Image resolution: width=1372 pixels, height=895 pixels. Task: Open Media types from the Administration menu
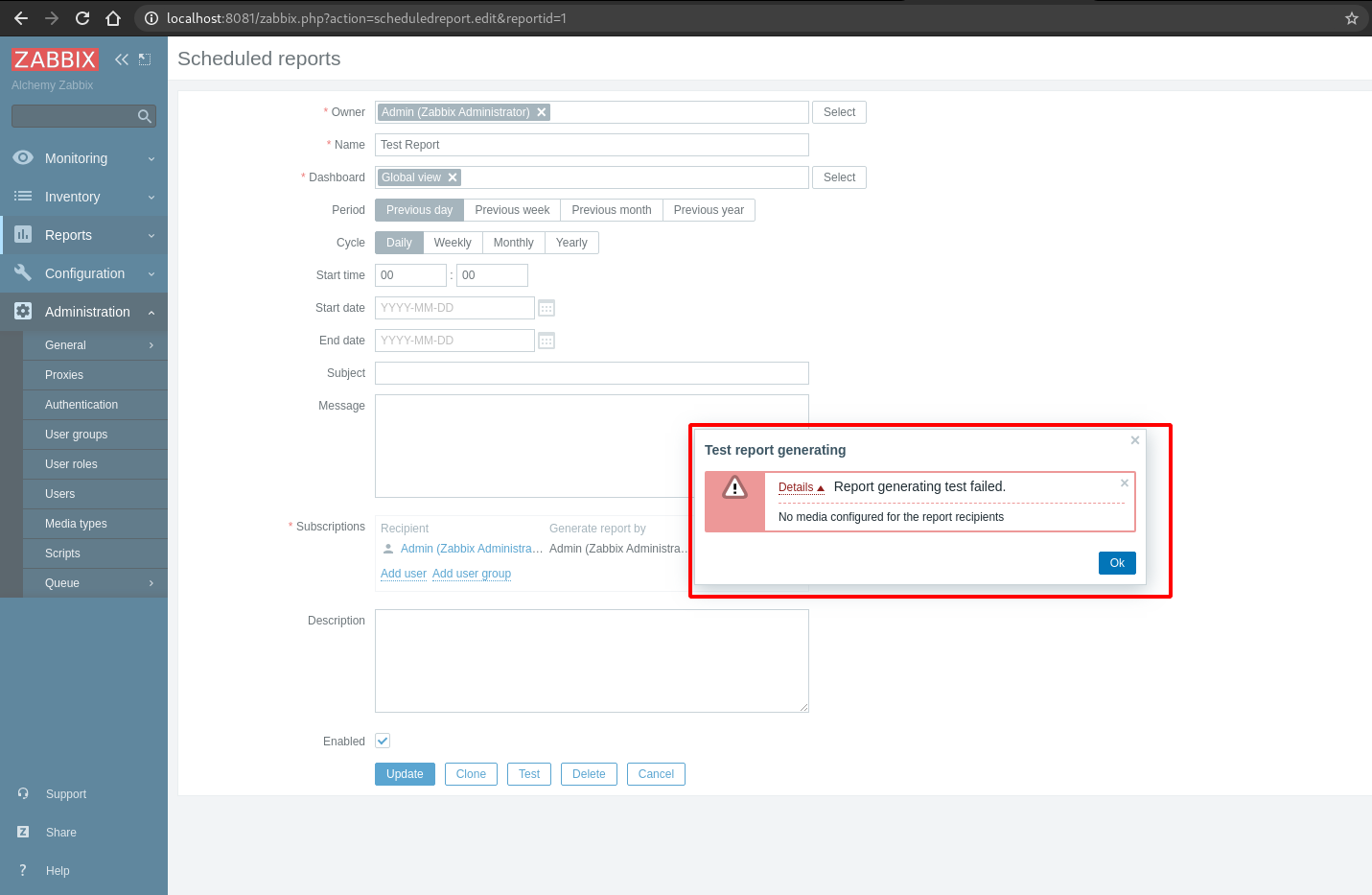tap(77, 523)
